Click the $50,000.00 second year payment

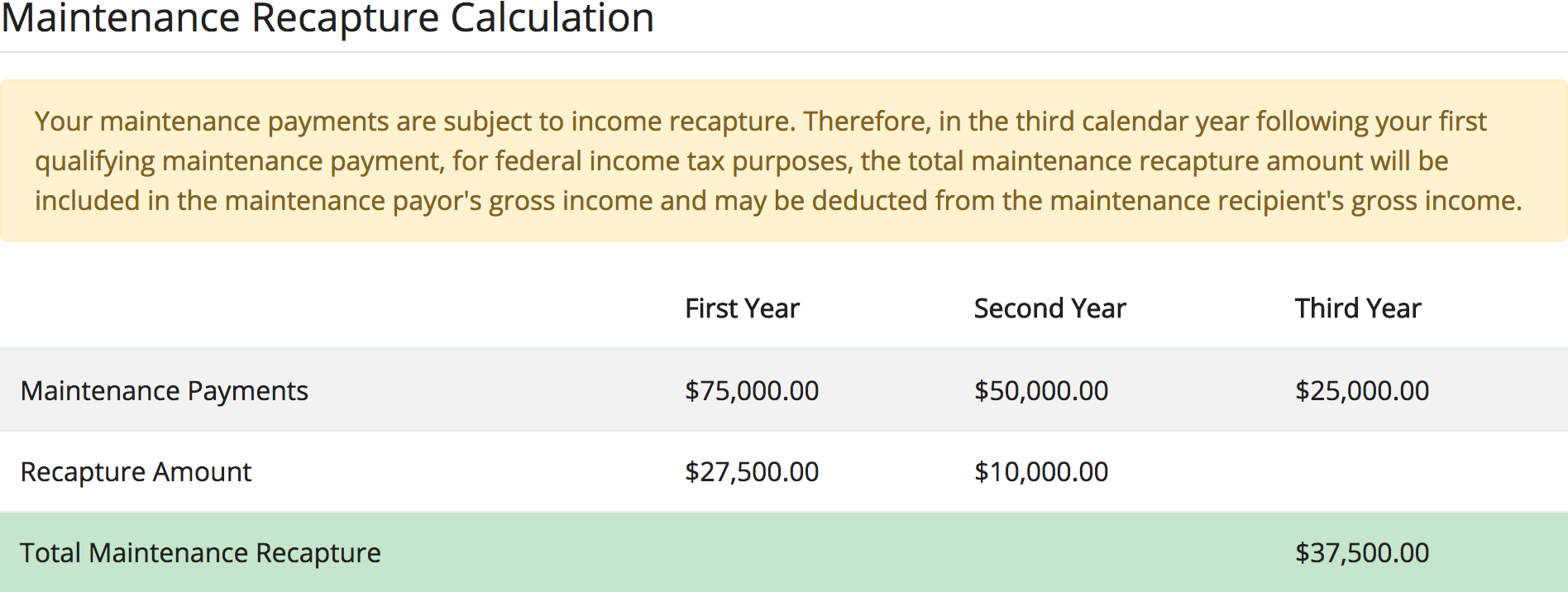coord(1040,390)
